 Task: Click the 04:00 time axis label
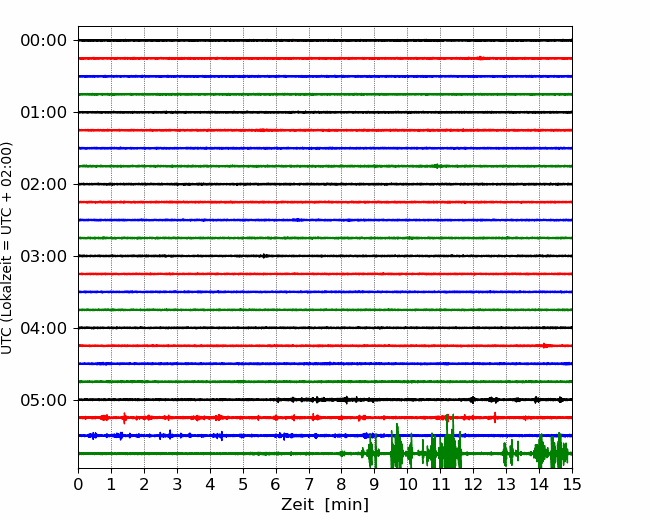[x=44, y=328]
